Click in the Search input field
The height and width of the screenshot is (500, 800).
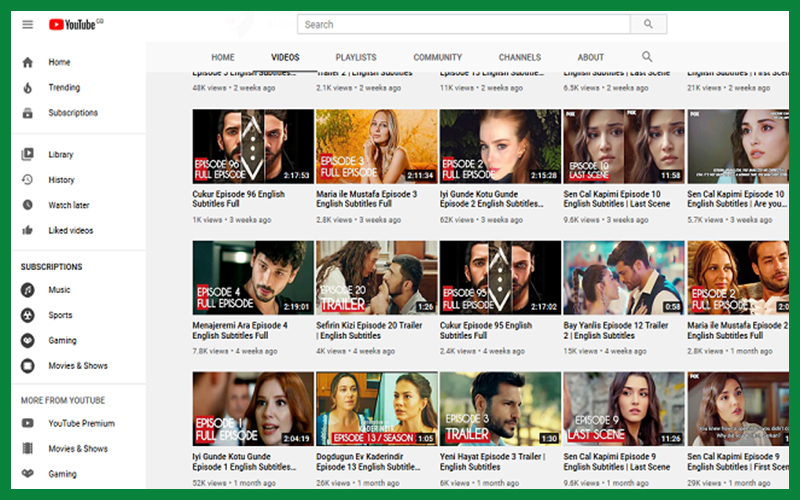(464, 24)
